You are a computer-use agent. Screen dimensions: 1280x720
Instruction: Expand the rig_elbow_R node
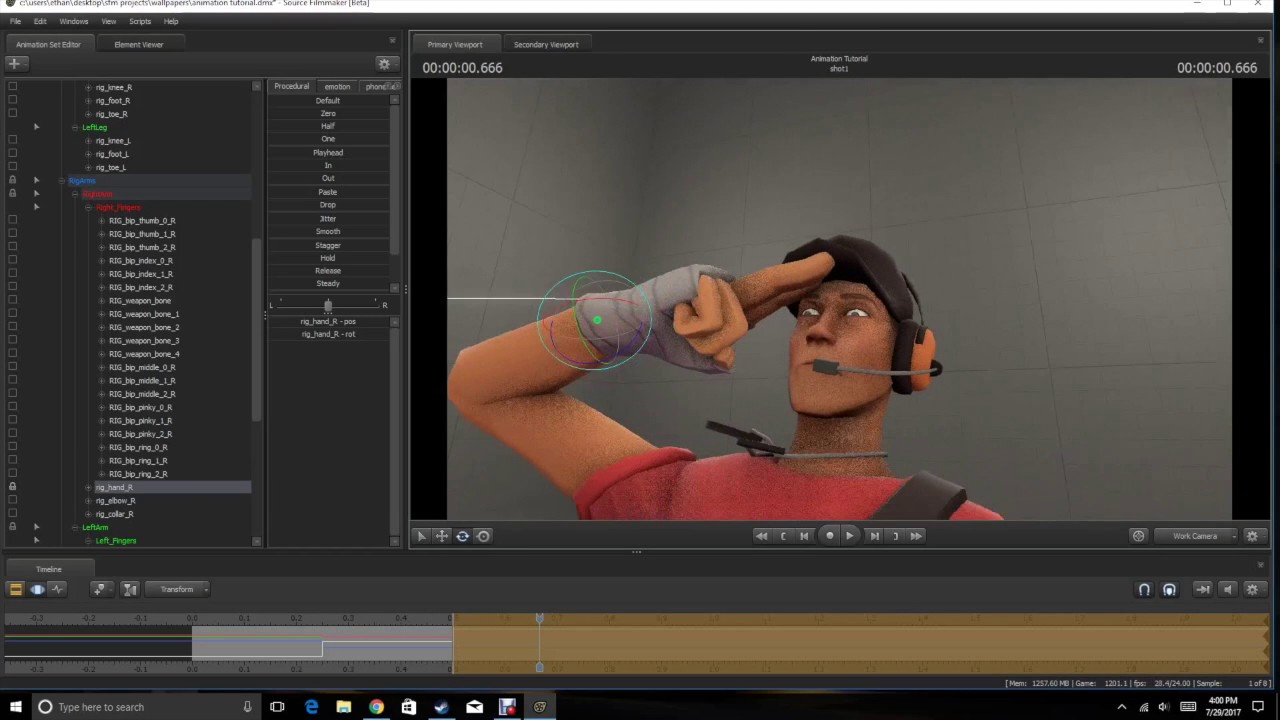click(x=88, y=501)
